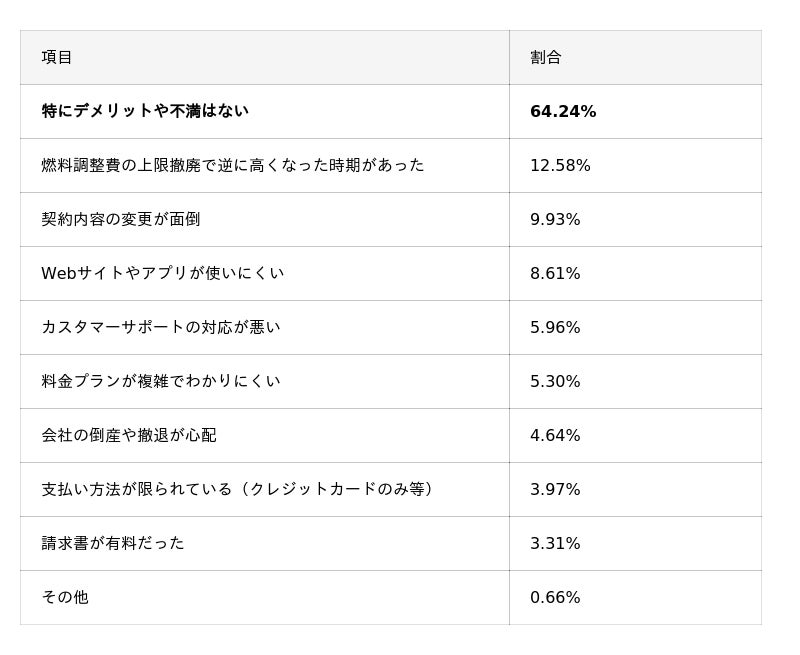Select the 請求書が有料だった row

point(113,543)
